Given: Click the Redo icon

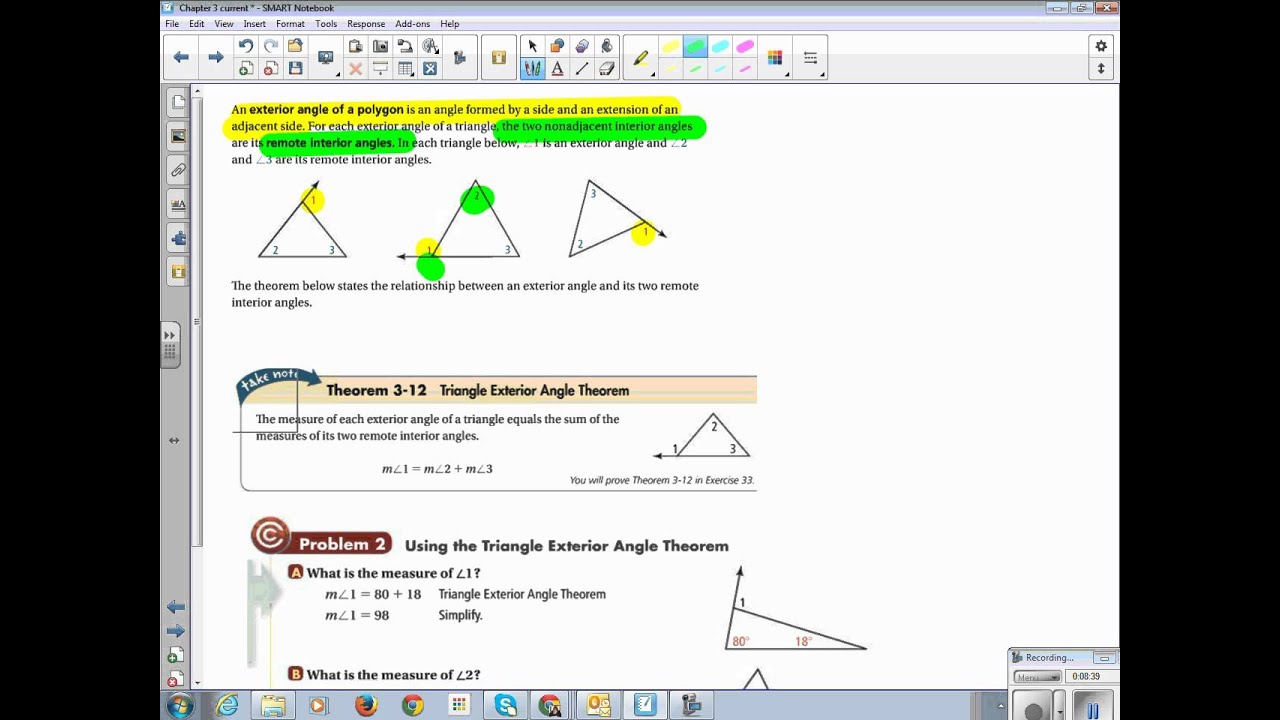Looking at the screenshot, I should (x=271, y=46).
